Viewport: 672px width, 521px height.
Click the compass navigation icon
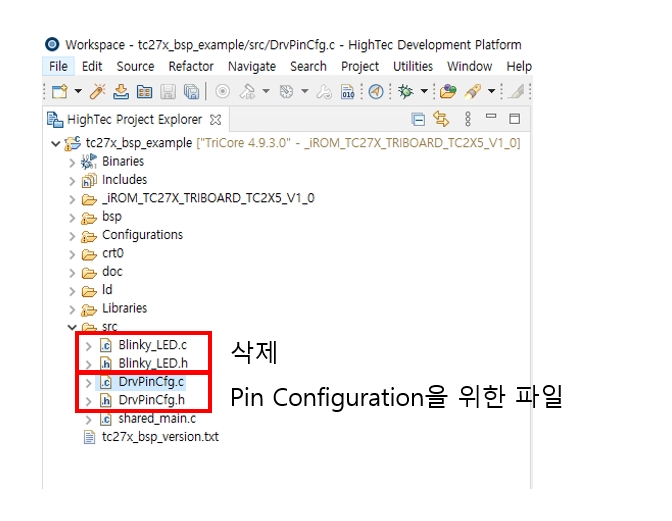(x=376, y=91)
